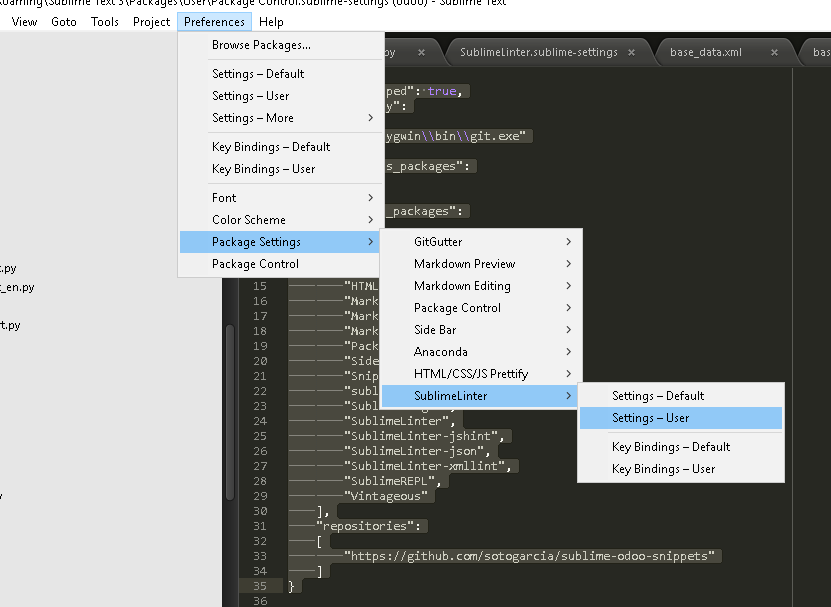Open Key Bindings – Default in Preferences menu
831x607 pixels.
coord(280,147)
